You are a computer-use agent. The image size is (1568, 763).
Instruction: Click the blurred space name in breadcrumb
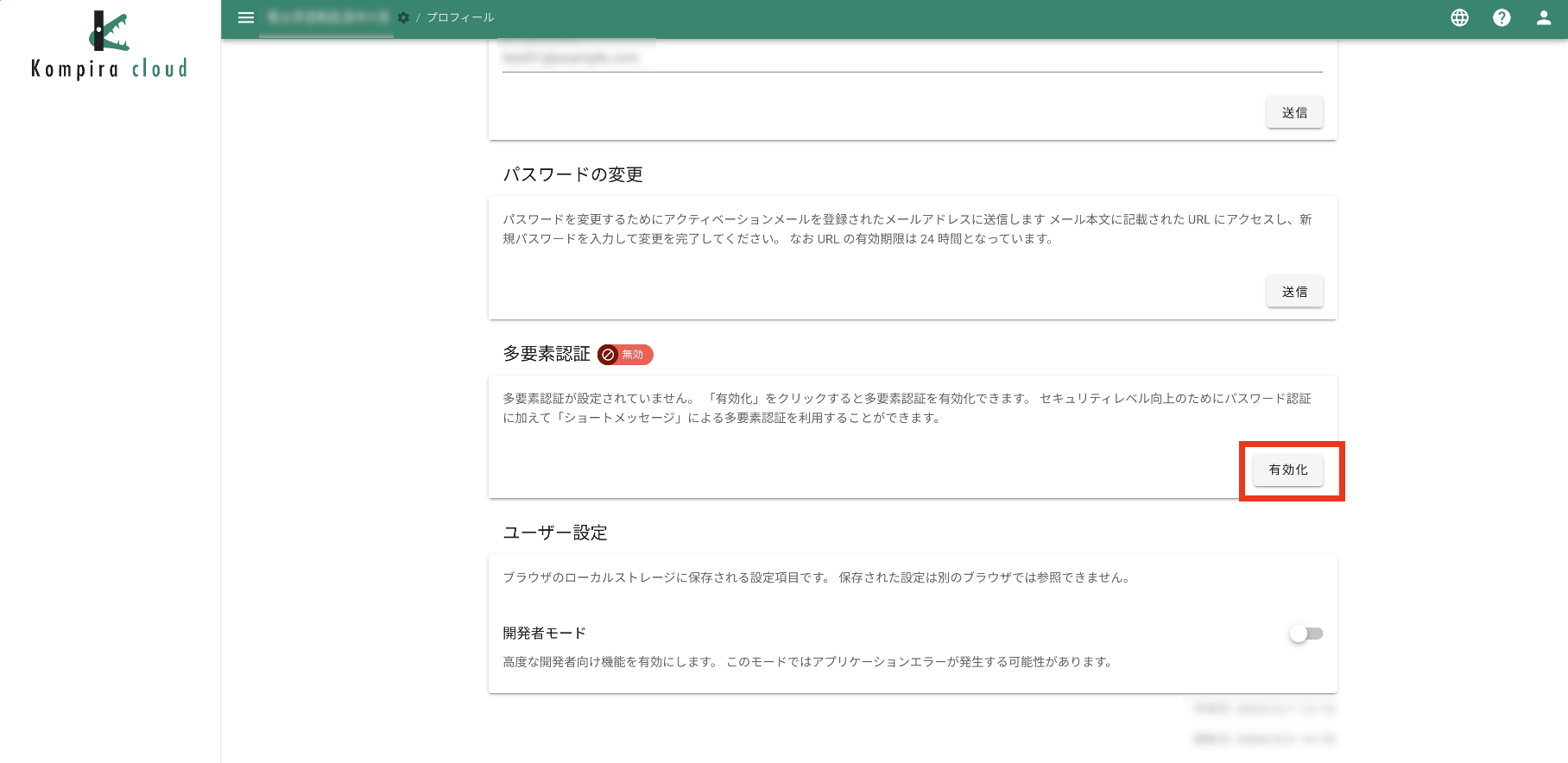point(327,17)
